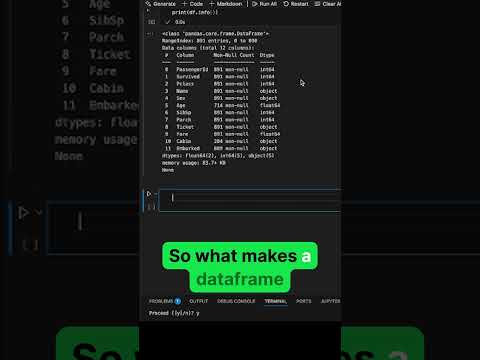The width and height of the screenshot is (480, 360).
Task: Click inside the empty code cell editor
Action: [x=250, y=200]
